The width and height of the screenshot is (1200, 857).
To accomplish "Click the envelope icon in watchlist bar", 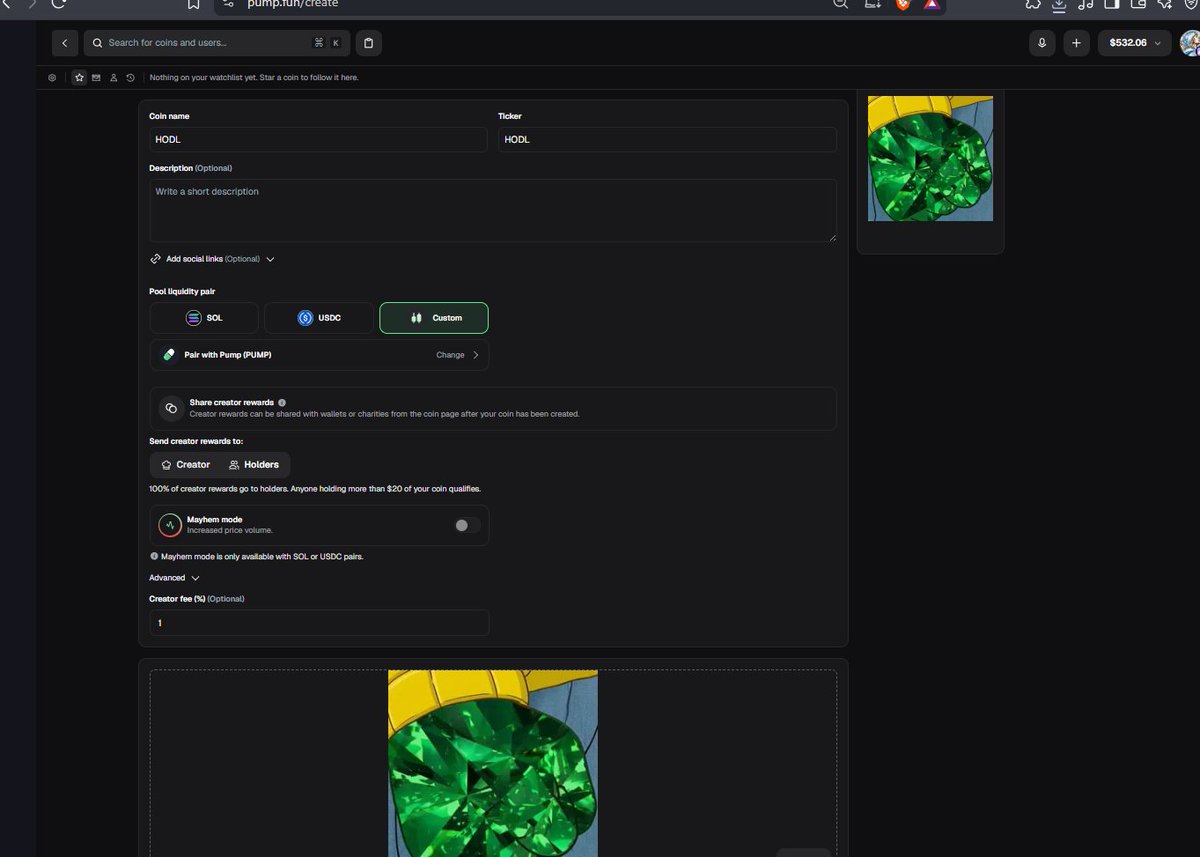I will [96, 77].
